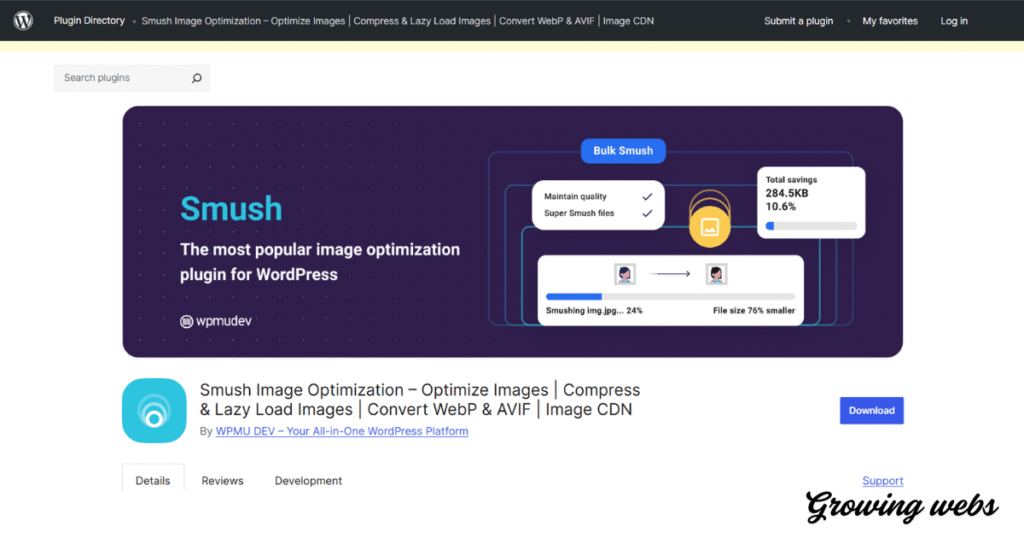Click the Total savings 284.5KB text
Screen dimensions: 1024x538
point(787,193)
